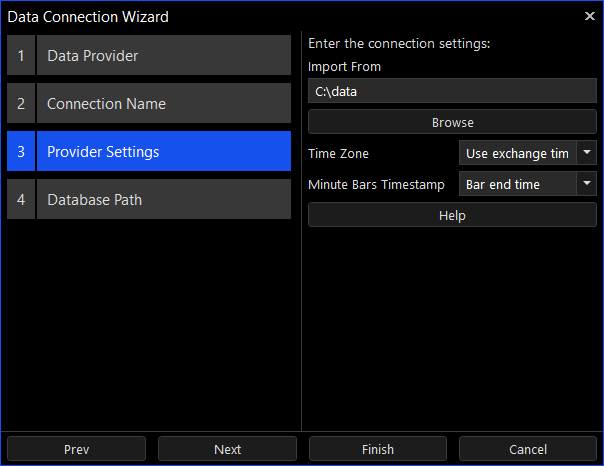Go to the Connection Name step
Screen dimensions: 604x466
click(163, 104)
